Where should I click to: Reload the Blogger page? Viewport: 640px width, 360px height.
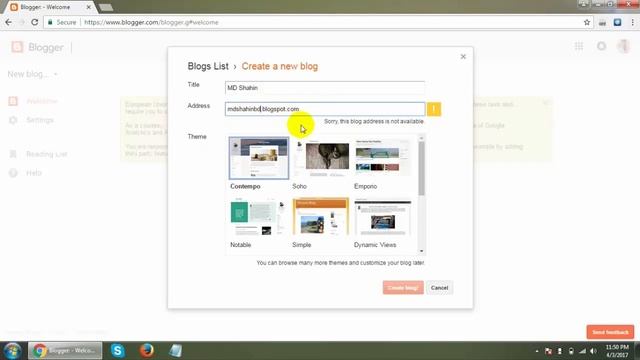tap(35, 22)
